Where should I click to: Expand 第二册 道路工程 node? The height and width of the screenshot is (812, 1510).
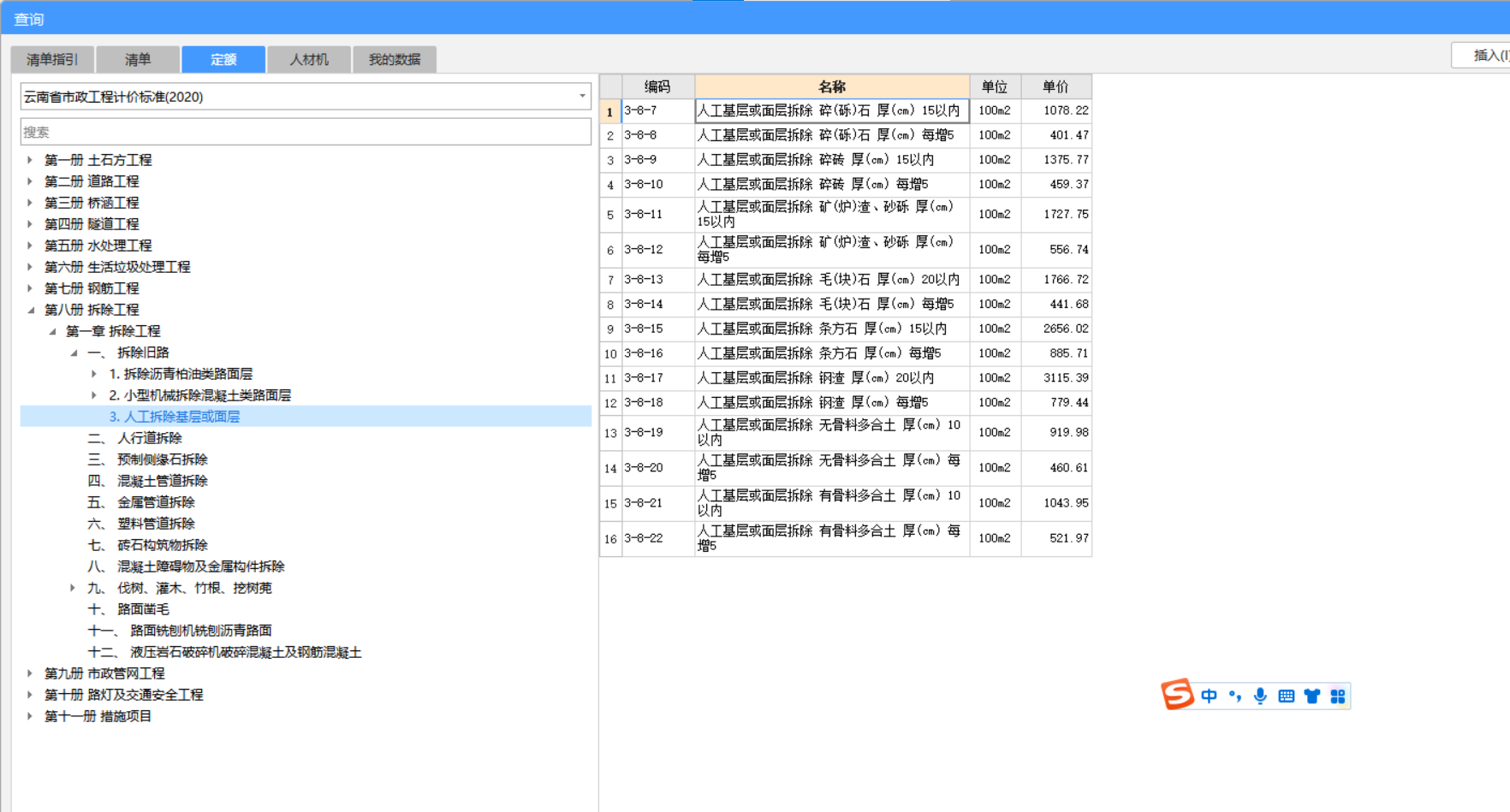30,181
